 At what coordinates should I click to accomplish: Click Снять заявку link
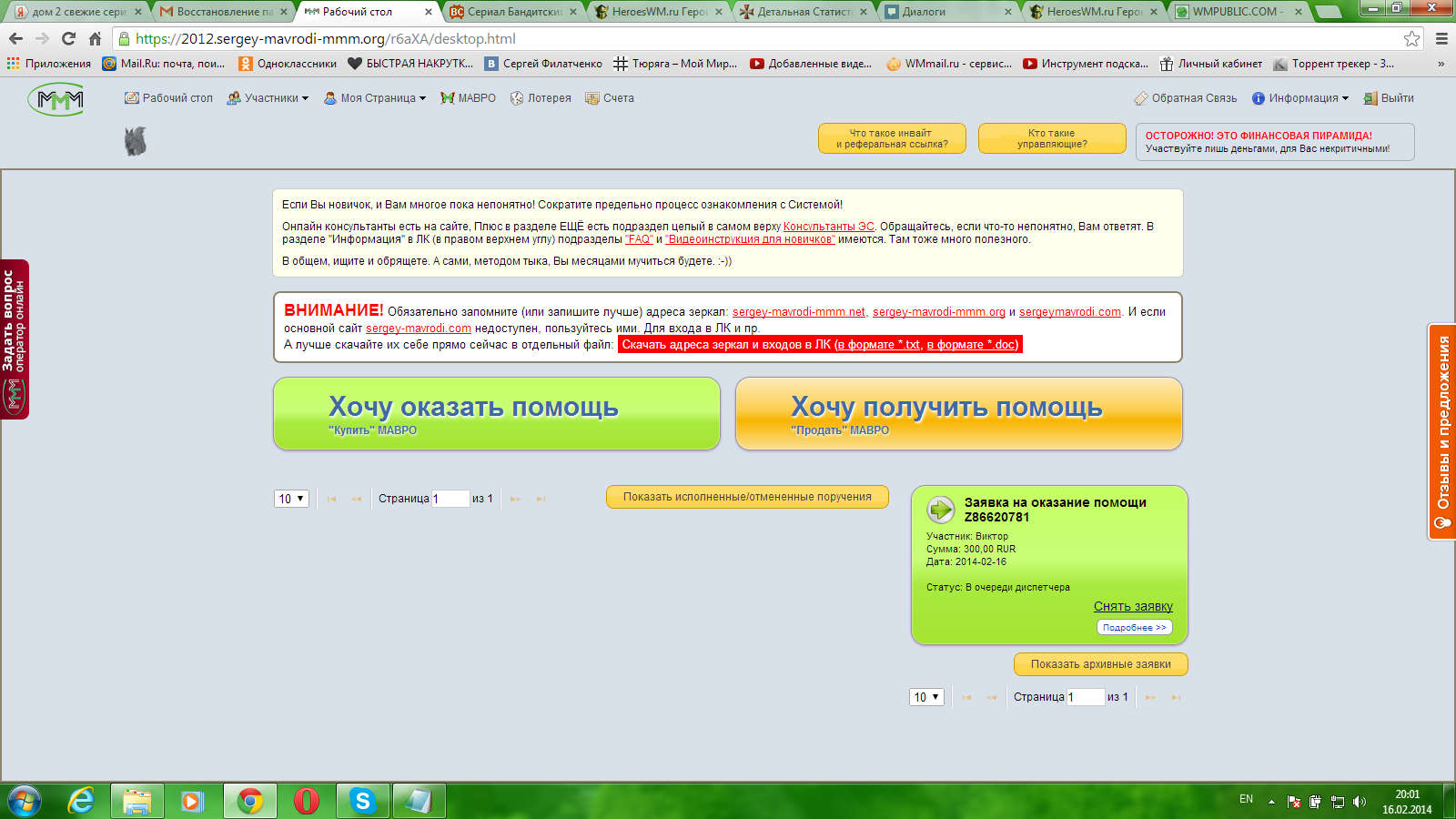1133,606
